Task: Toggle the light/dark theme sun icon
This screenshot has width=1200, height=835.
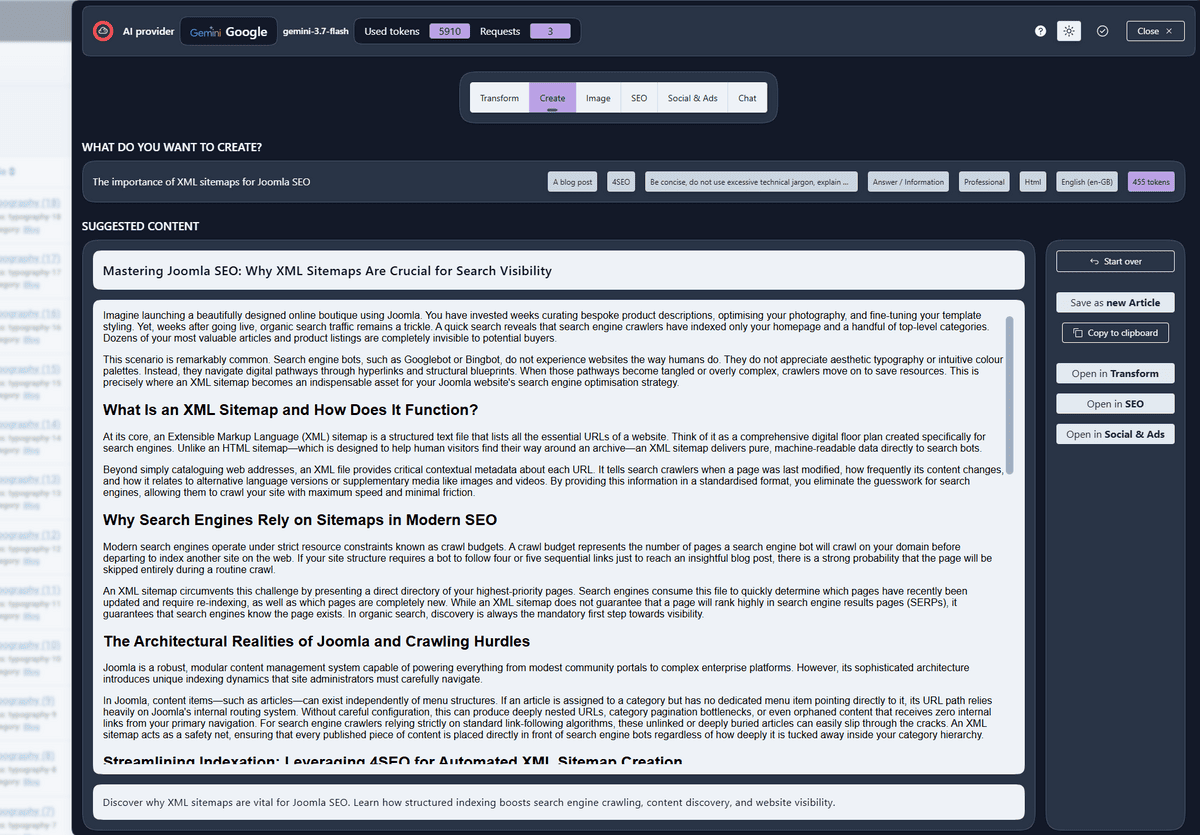Action: pyautogui.click(x=1069, y=31)
